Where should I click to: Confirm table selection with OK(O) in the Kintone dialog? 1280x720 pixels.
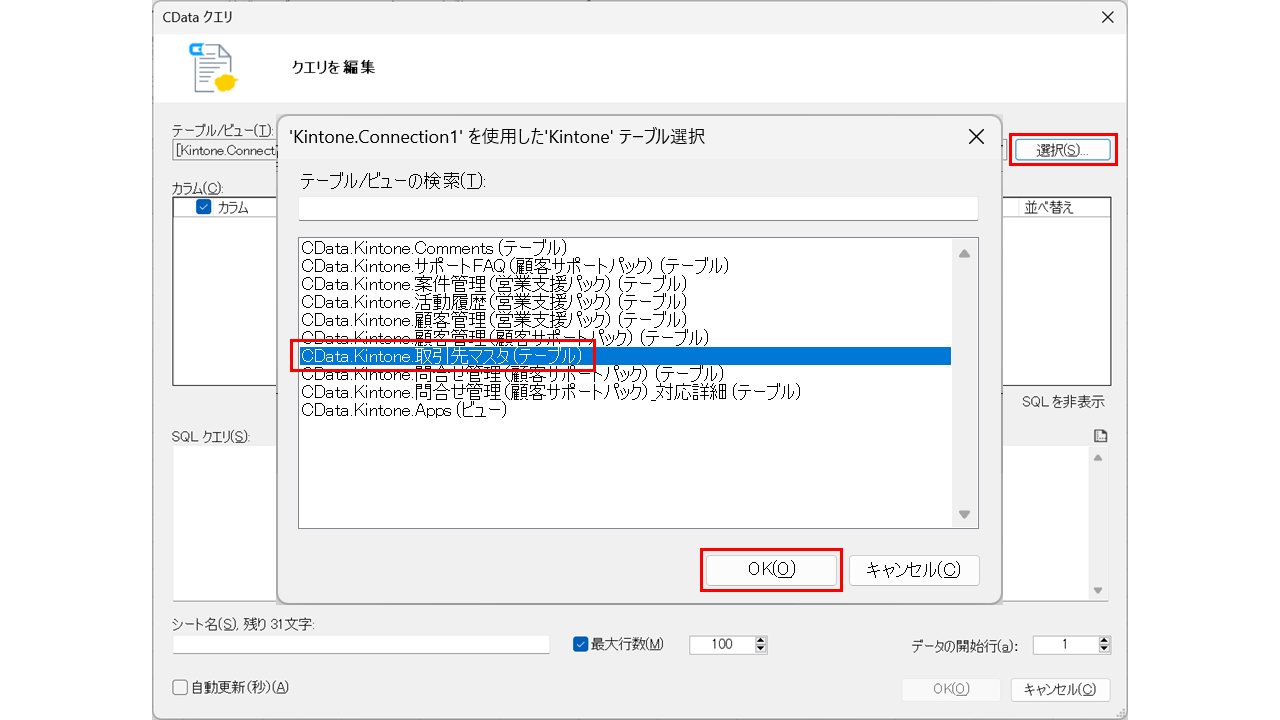tap(771, 569)
